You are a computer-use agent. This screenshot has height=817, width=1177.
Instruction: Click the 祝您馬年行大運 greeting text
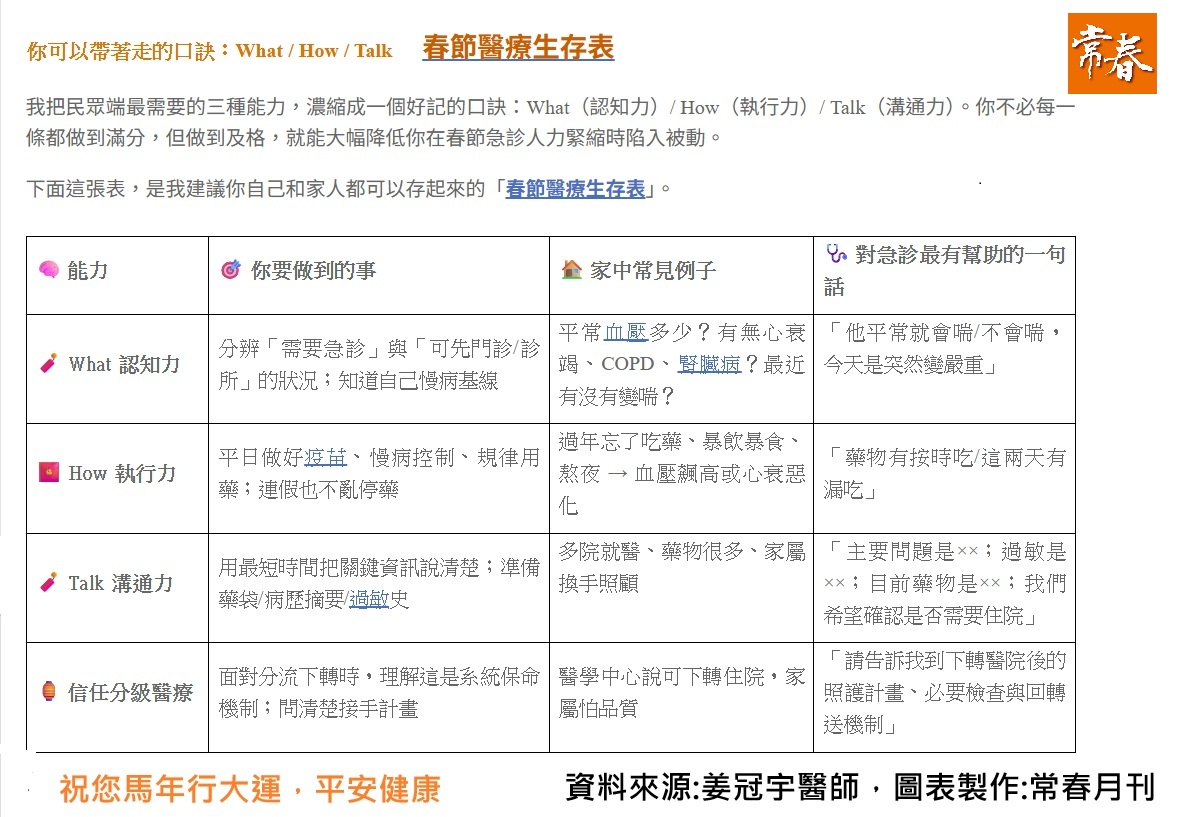click(249, 789)
